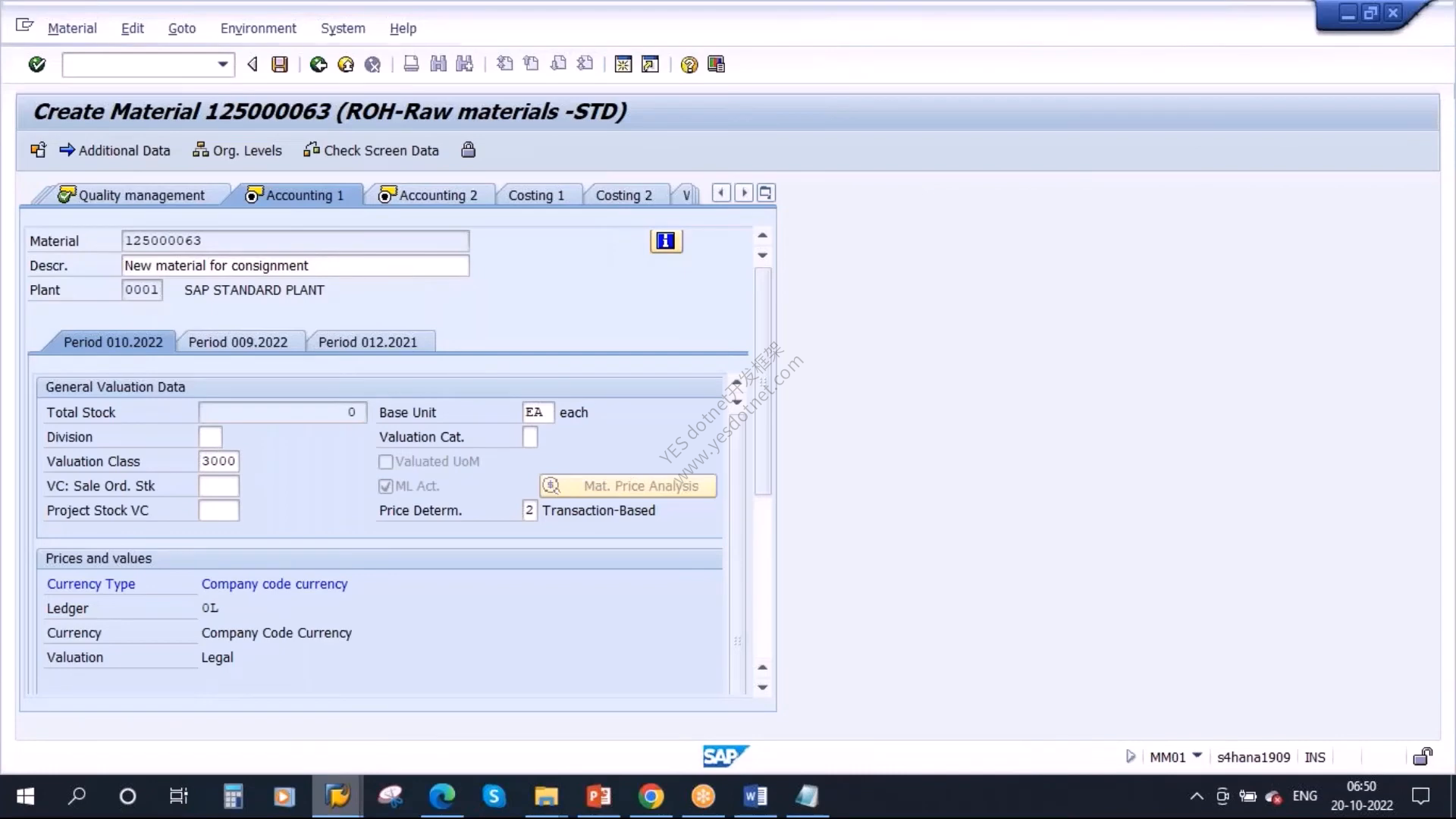Click the Descr. field with consignment text
Screen dimensions: 1456x819
pyautogui.click(x=295, y=265)
